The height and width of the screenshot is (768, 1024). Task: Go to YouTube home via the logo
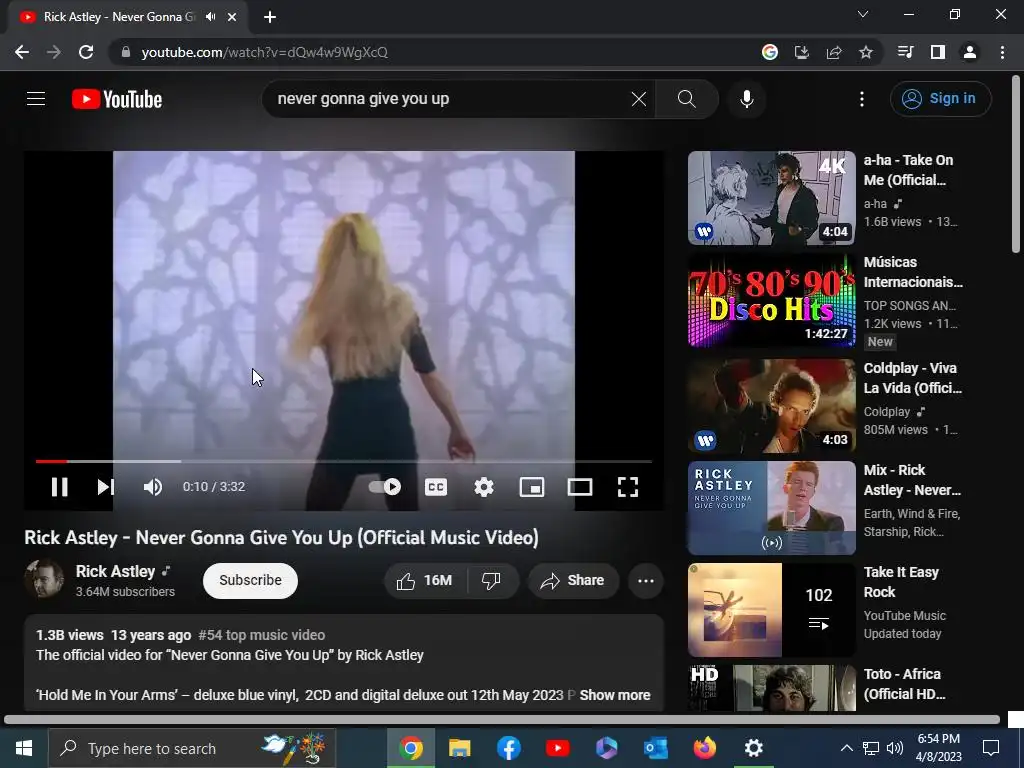[117, 99]
